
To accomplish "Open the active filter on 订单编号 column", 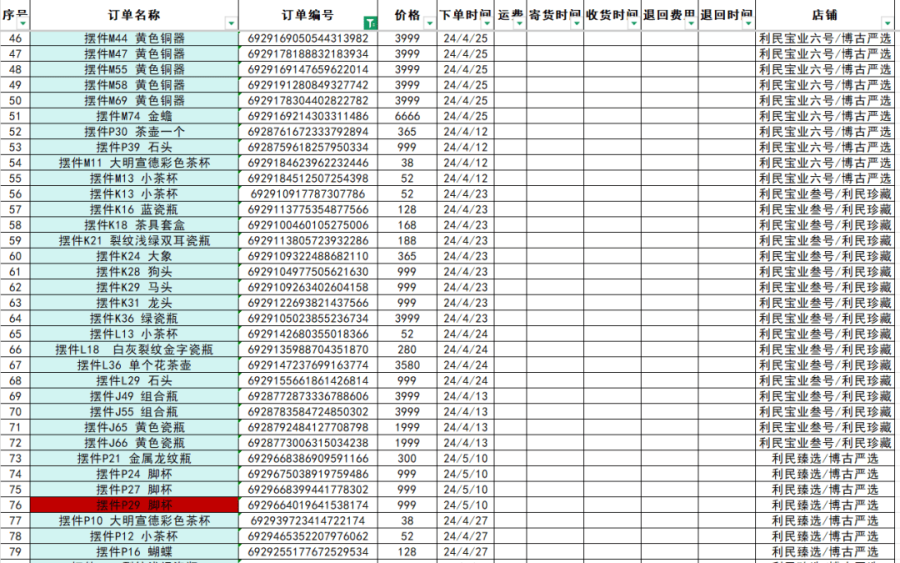I will pos(371,23).
